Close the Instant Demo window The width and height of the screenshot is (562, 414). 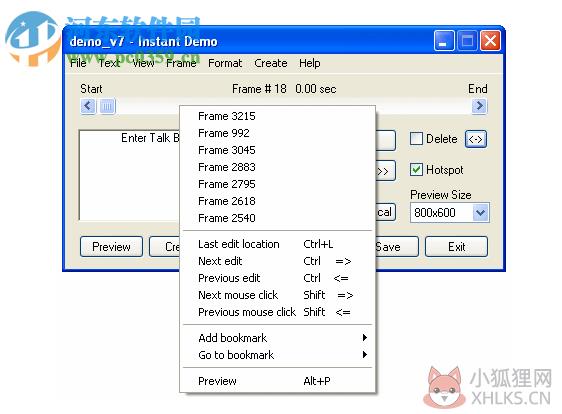point(490,41)
